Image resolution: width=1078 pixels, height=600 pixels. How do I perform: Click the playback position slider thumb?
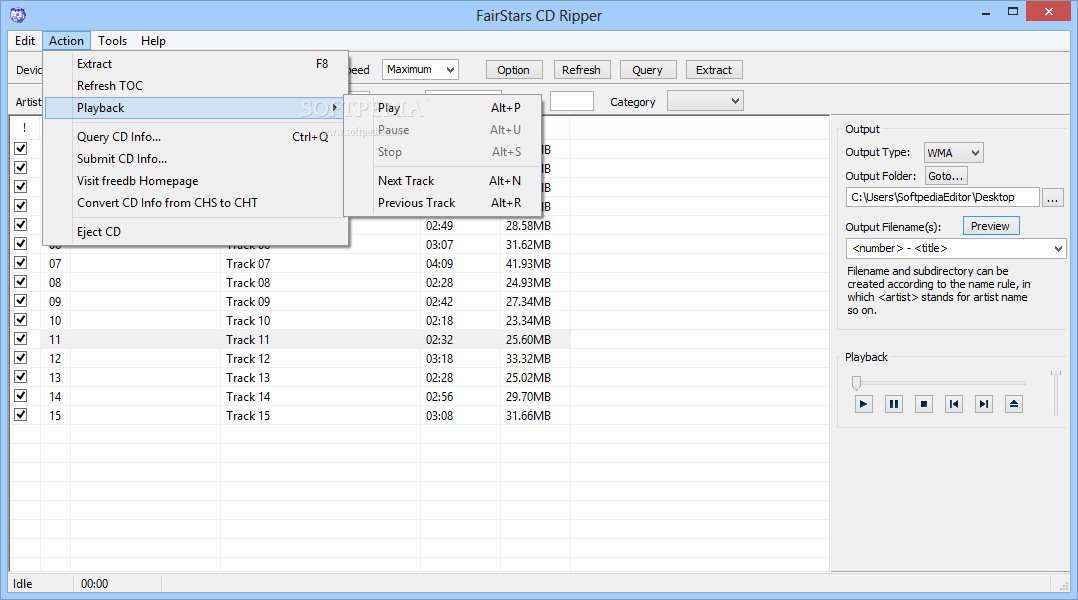pyautogui.click(x=857, y=382)
